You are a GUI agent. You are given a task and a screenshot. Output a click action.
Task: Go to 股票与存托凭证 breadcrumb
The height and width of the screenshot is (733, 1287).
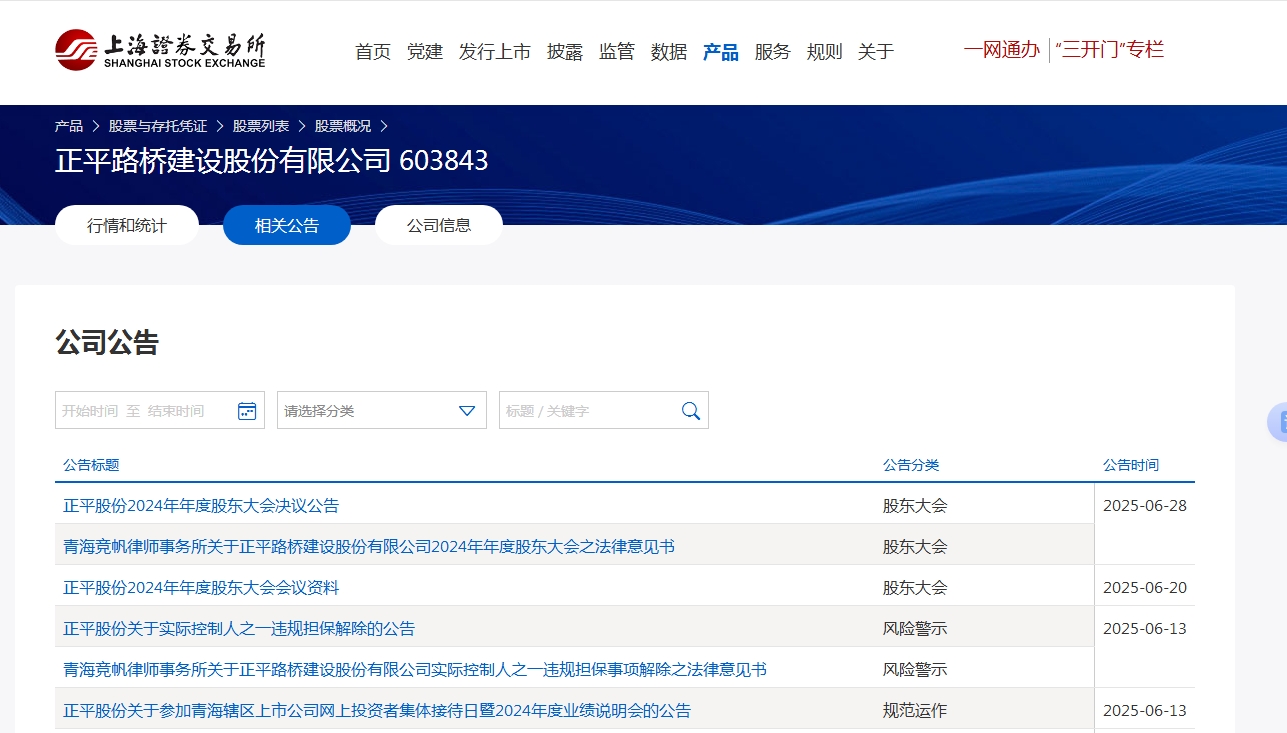158,126
